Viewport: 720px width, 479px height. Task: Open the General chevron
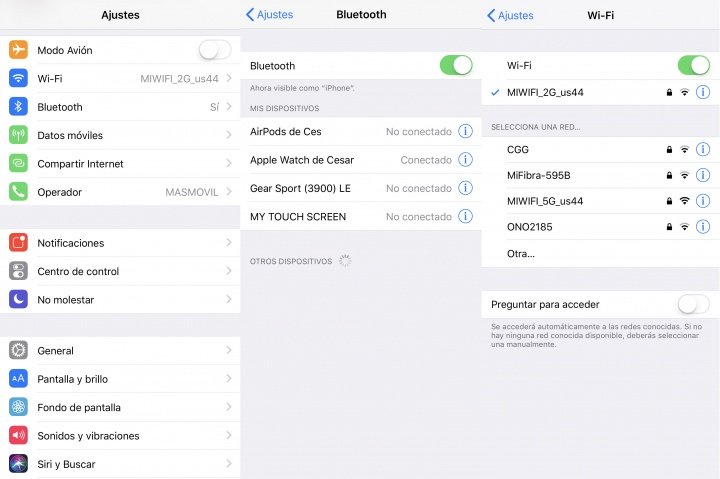coord(229,350)
